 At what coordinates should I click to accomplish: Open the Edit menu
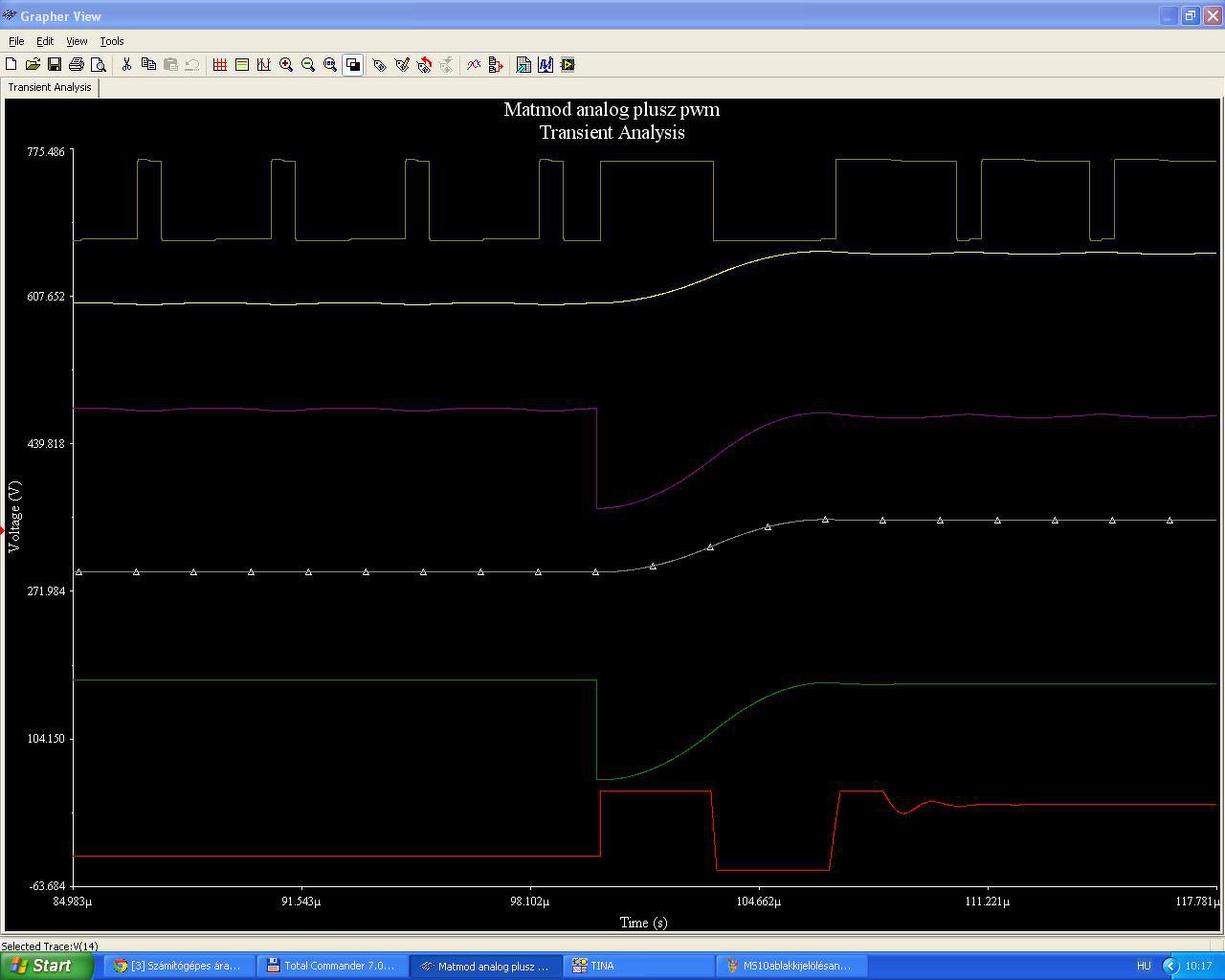coord(45,41)
